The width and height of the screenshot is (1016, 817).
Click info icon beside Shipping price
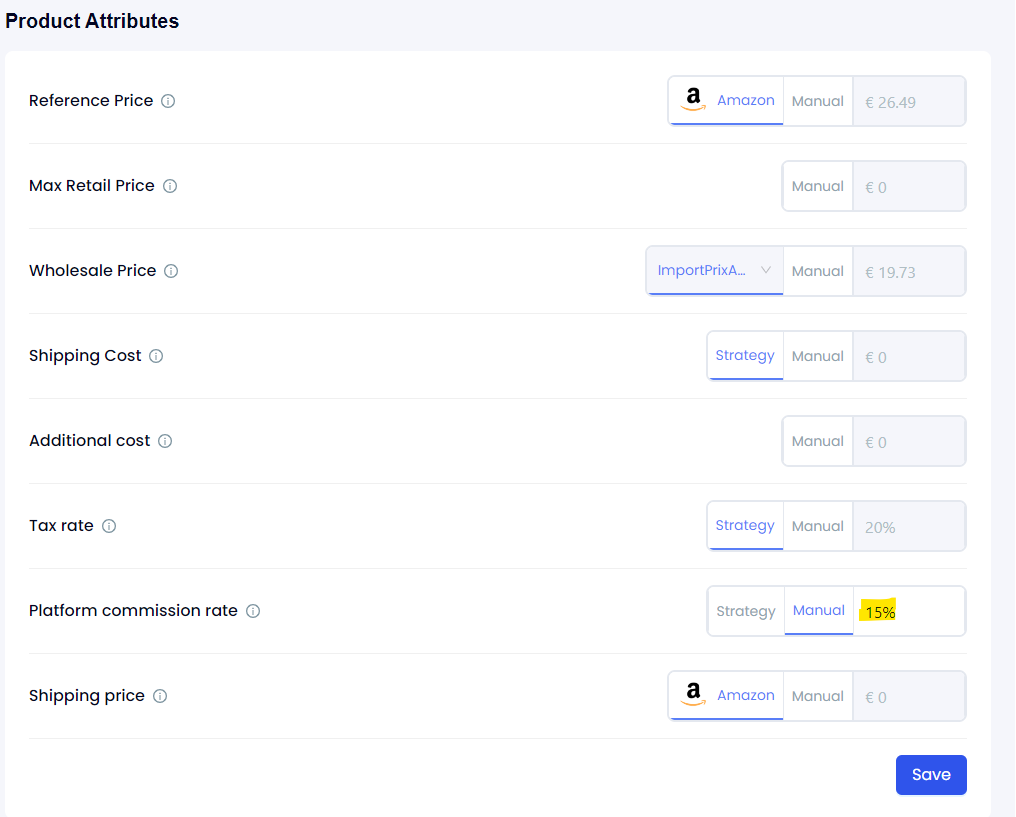(x=160, y=696)
